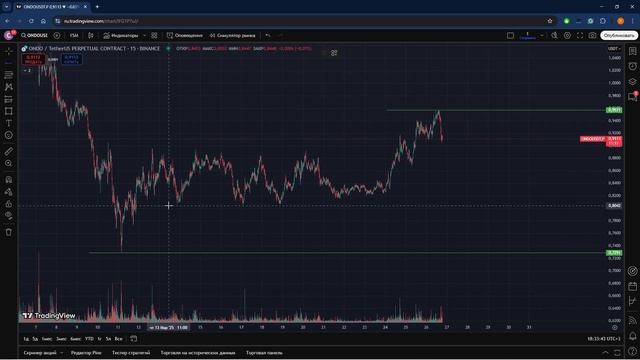640x360 pixels.
Task: Click the trash remove objects icon
Action: click(9, 232)
